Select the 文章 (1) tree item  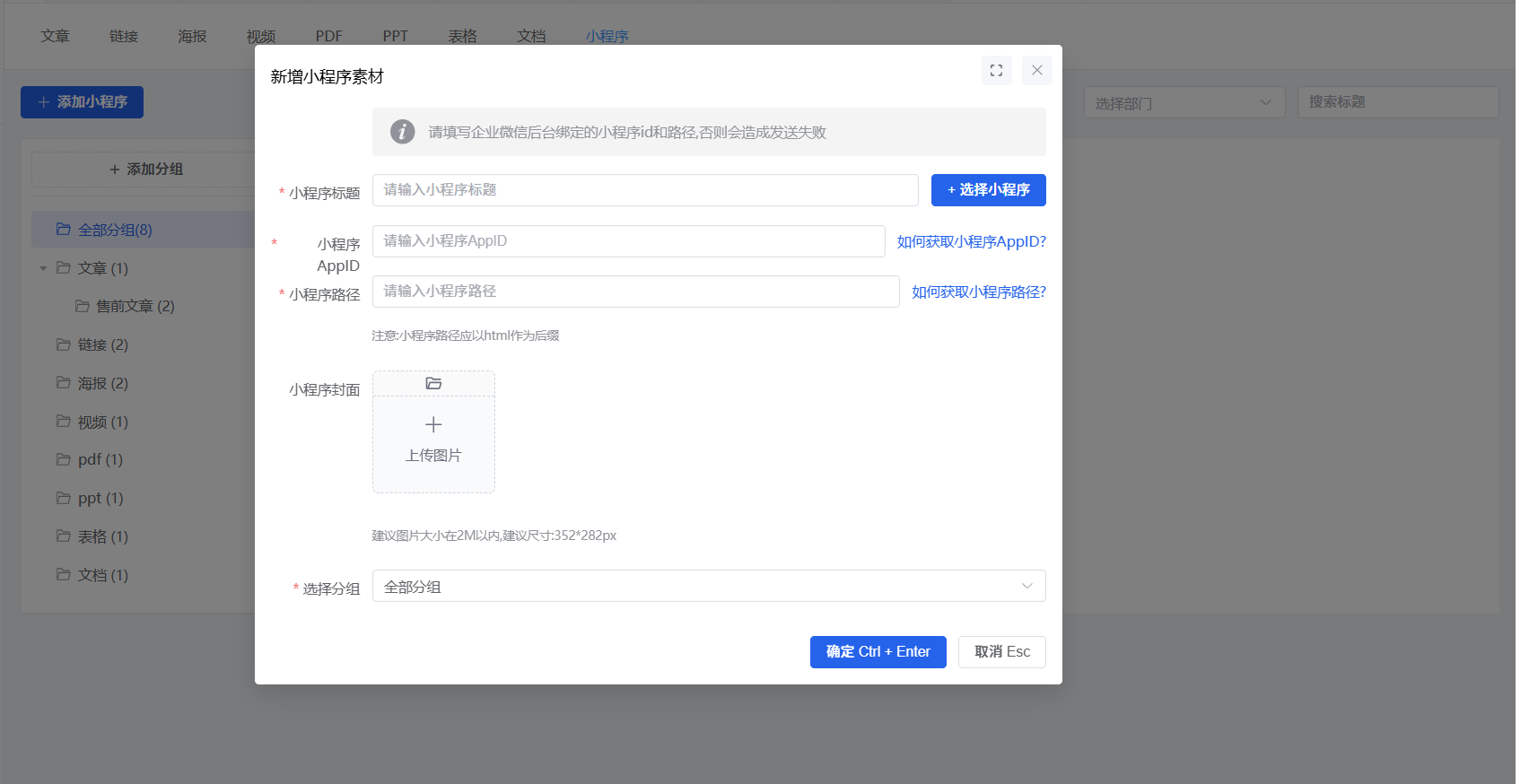(x=103, y=268)
